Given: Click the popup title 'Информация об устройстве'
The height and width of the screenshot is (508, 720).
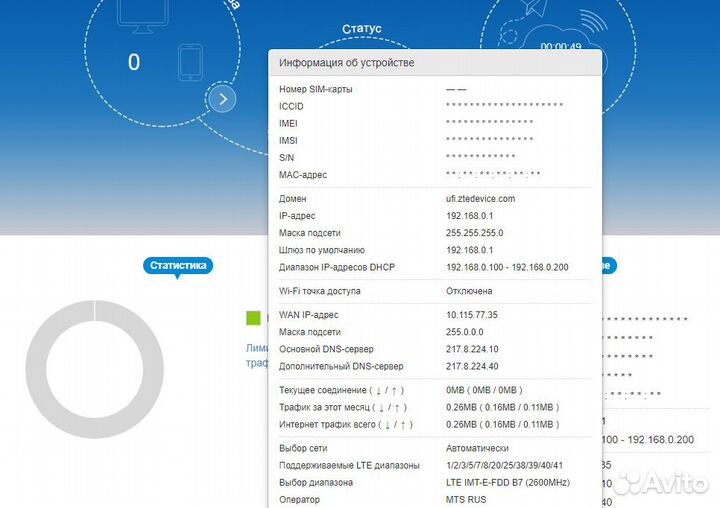Looking at the screenshot, I should [347, 62].
